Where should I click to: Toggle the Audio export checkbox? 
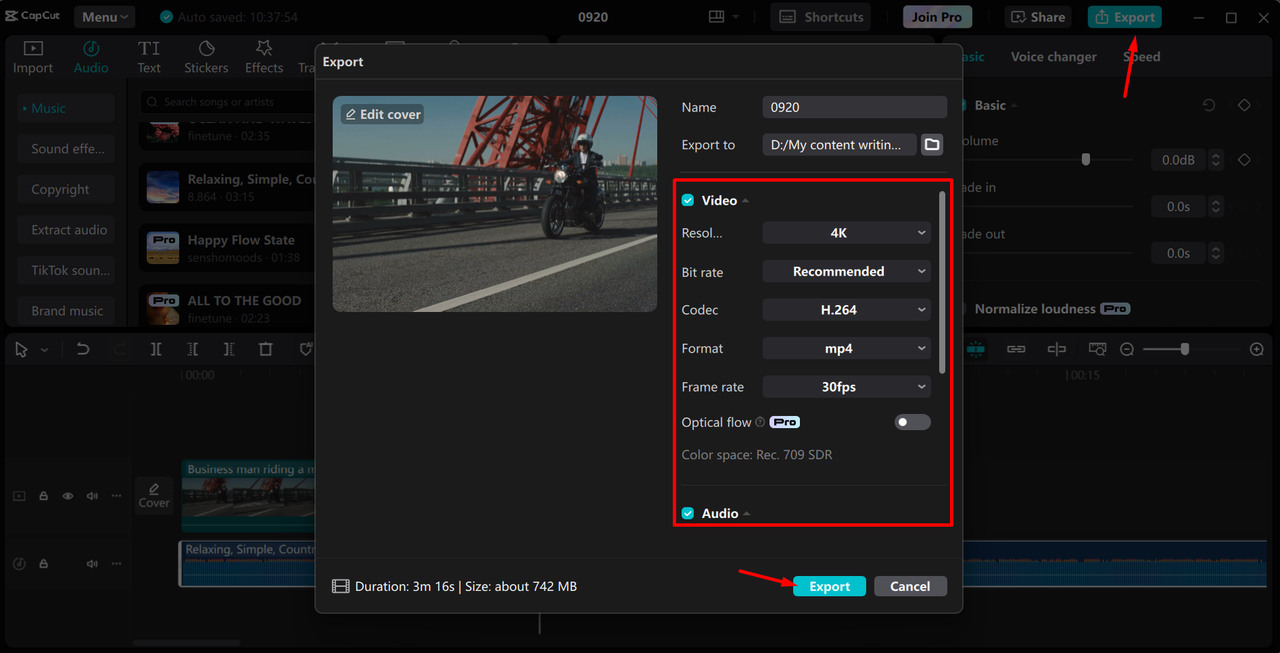pos(688,513)
